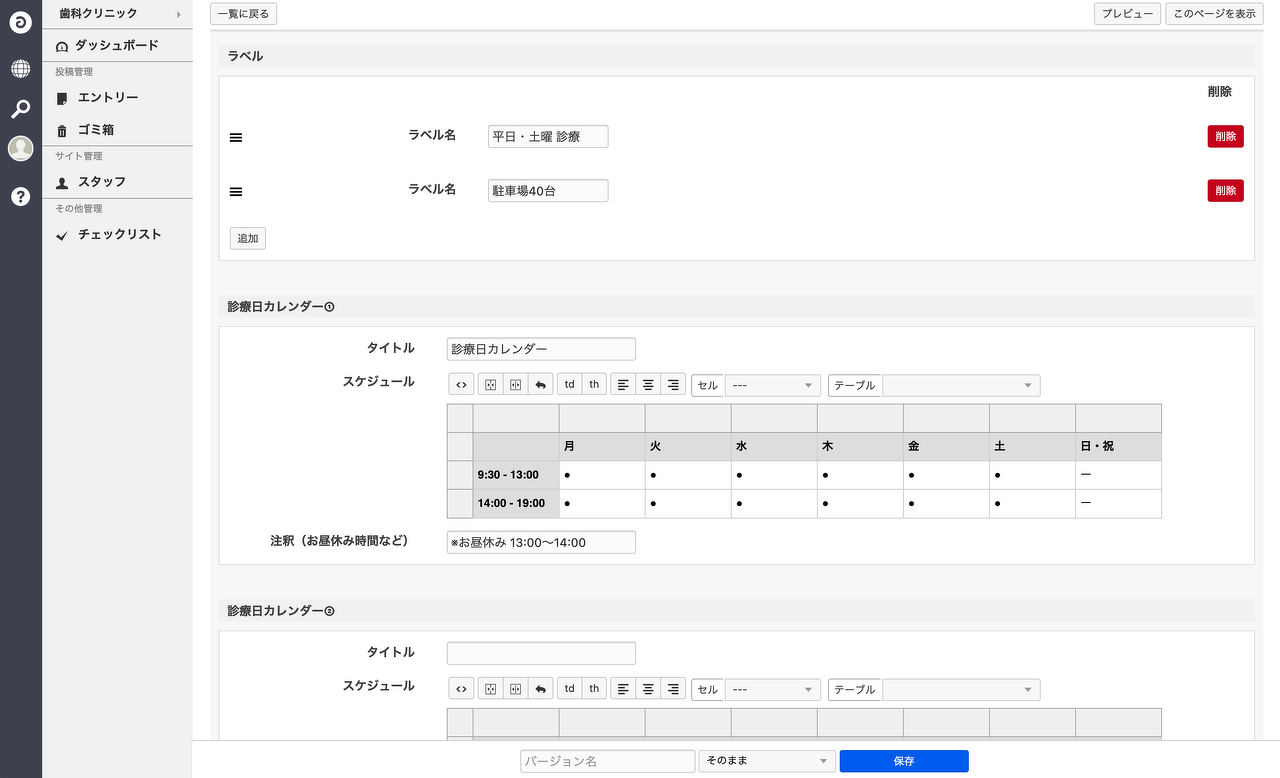1280x778 pixels.
Task: Click undo arrow in calendar ① toolbar
Action: (541, 385)
